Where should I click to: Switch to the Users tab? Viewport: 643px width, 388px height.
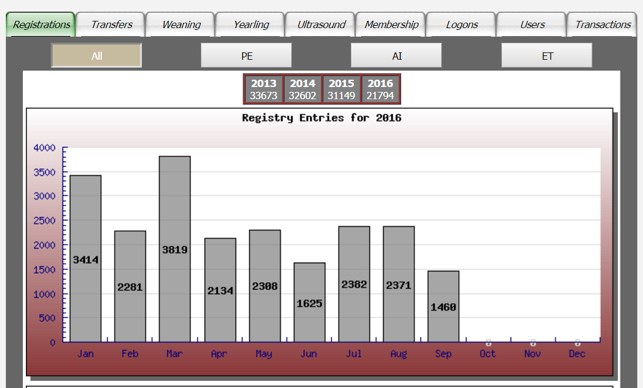pos(532,25)
